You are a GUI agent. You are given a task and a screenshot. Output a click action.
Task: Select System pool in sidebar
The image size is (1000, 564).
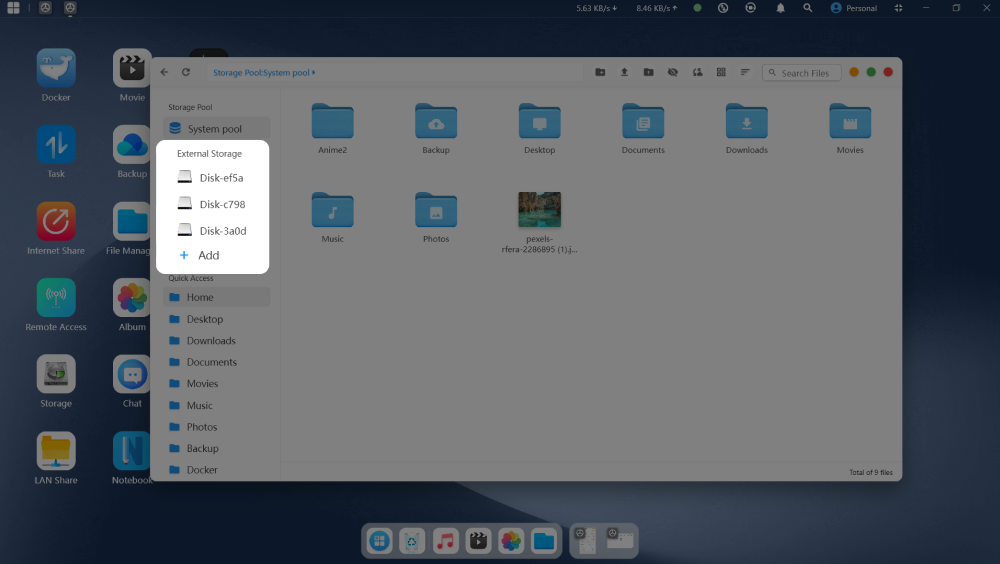pos(214,129)
